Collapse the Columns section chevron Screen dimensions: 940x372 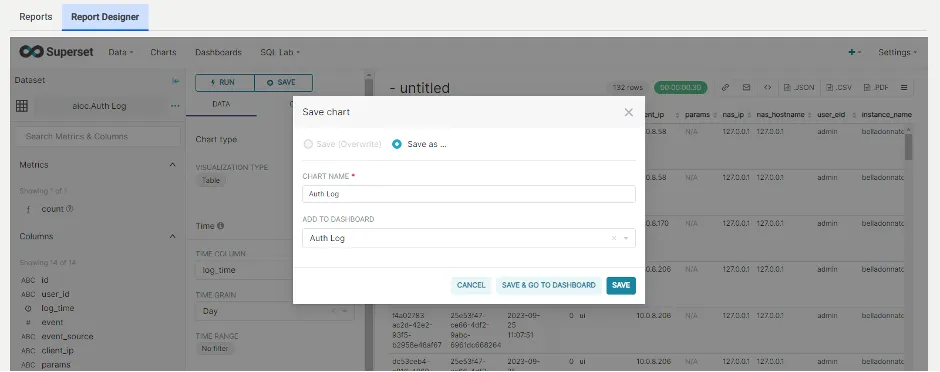pos(173,237)
